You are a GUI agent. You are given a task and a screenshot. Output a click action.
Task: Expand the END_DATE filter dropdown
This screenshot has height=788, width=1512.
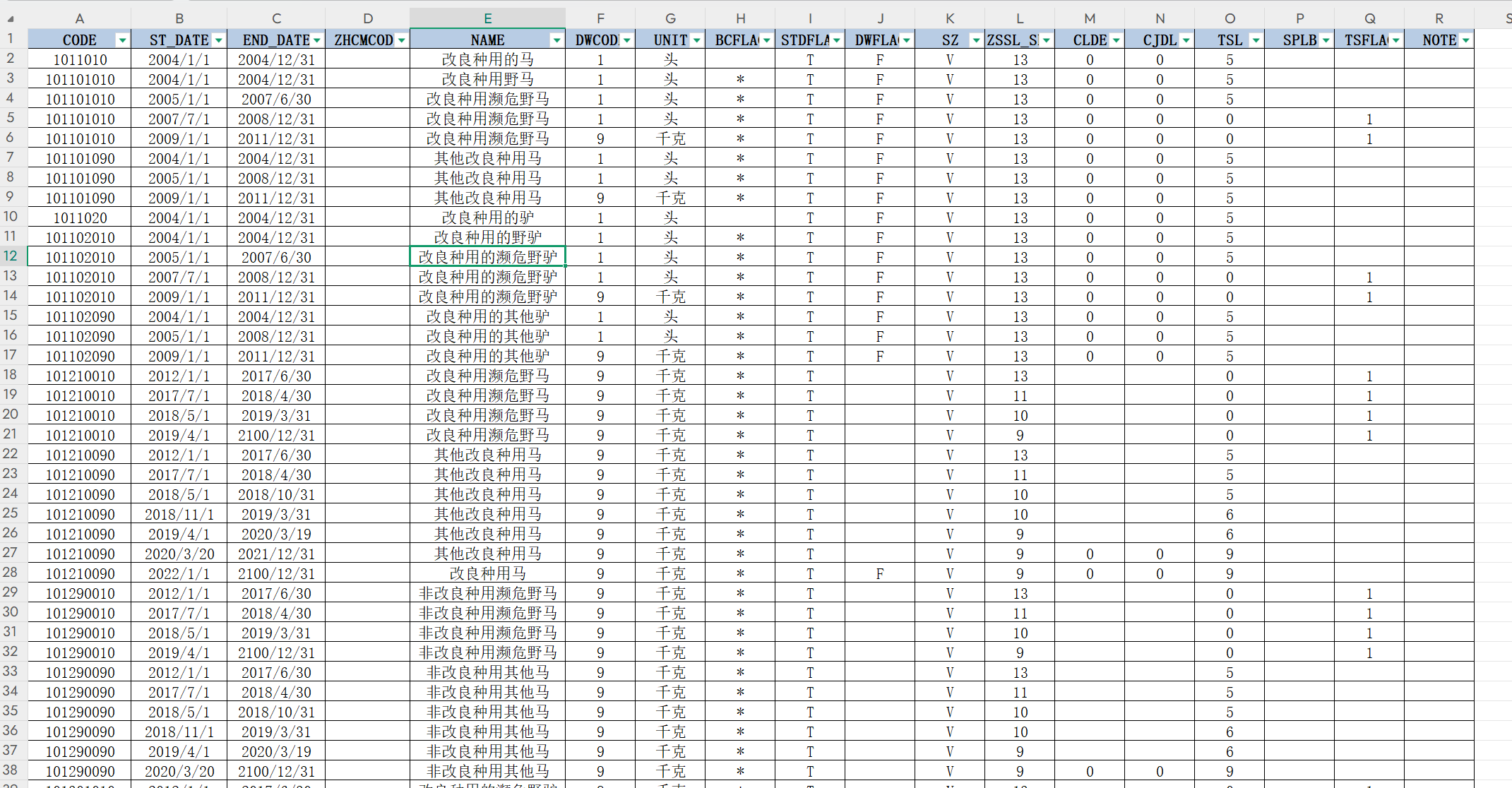click(316, 40)
